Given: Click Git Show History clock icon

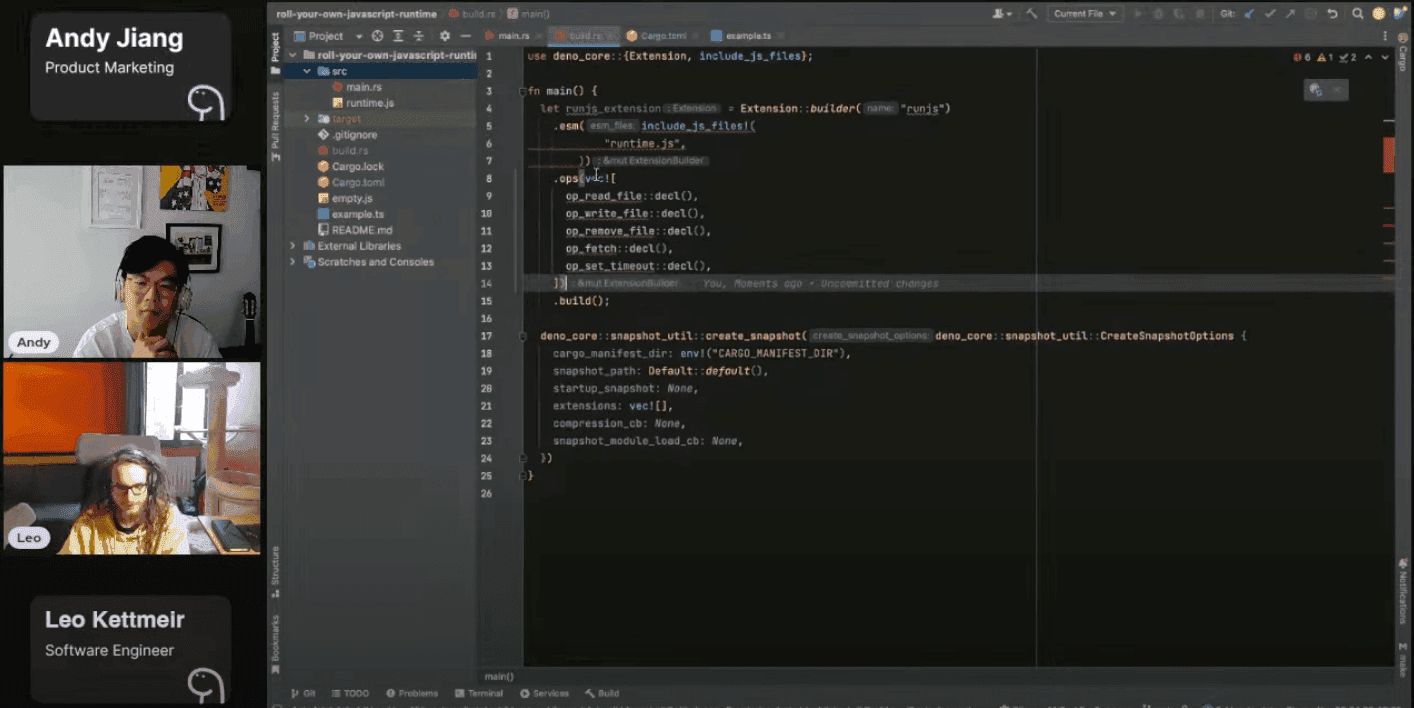Looking at the screenshot, I should (1311, 14).
